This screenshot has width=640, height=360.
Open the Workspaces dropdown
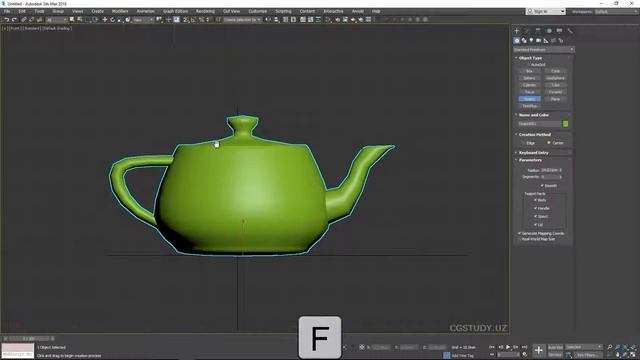(616, 11)
